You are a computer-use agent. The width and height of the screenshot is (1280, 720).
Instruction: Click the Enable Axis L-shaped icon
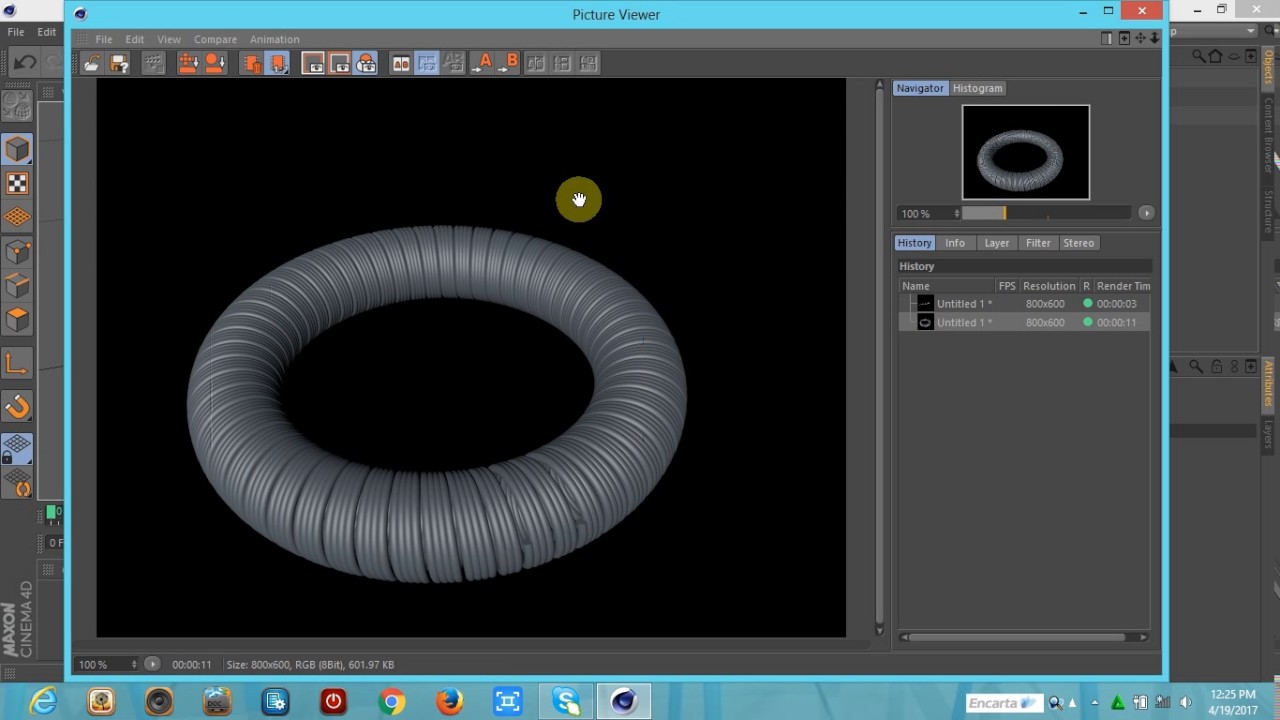click(x=17, y=363)
